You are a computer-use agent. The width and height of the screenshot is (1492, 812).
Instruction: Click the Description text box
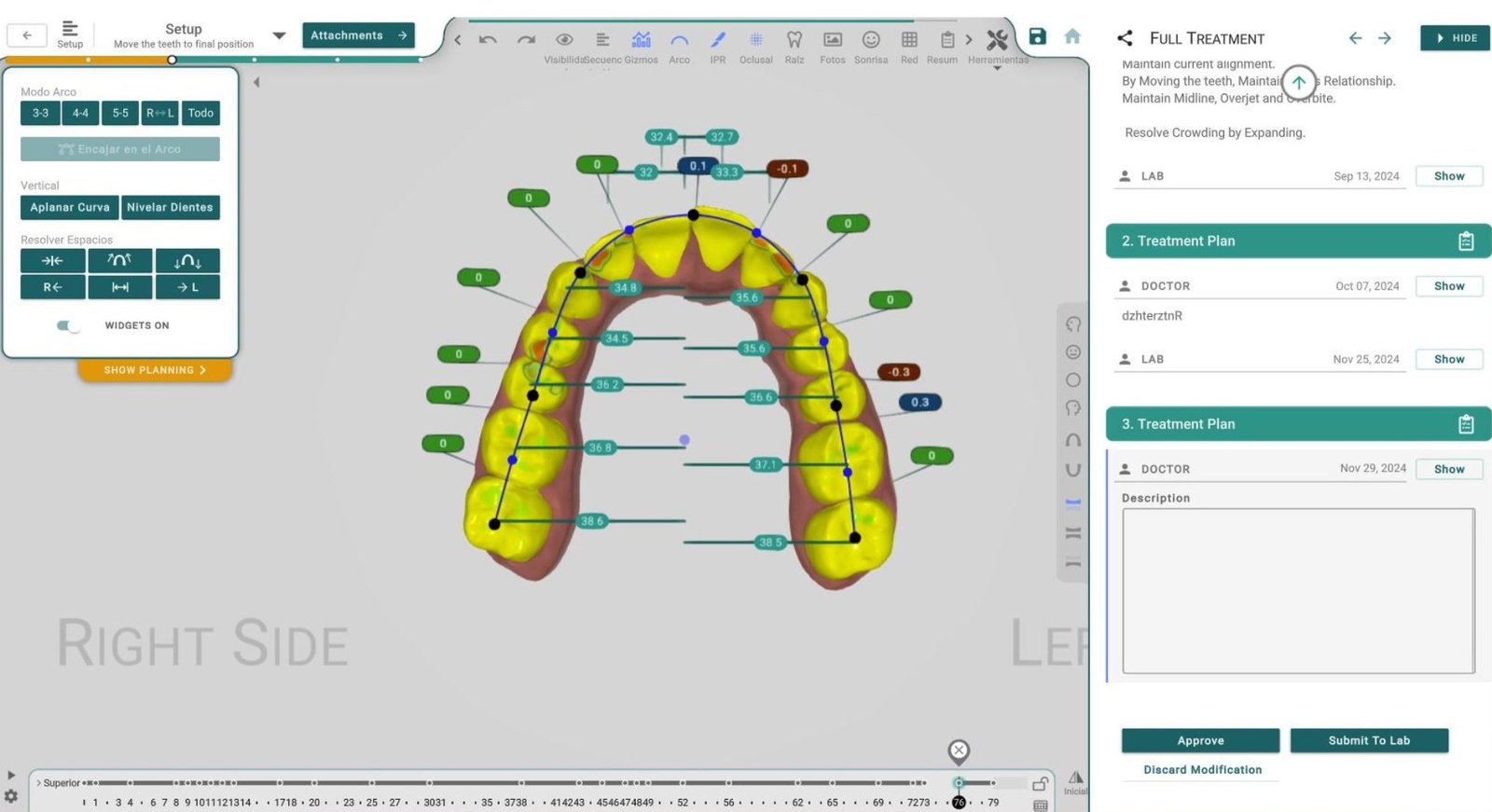point(1297,590)
